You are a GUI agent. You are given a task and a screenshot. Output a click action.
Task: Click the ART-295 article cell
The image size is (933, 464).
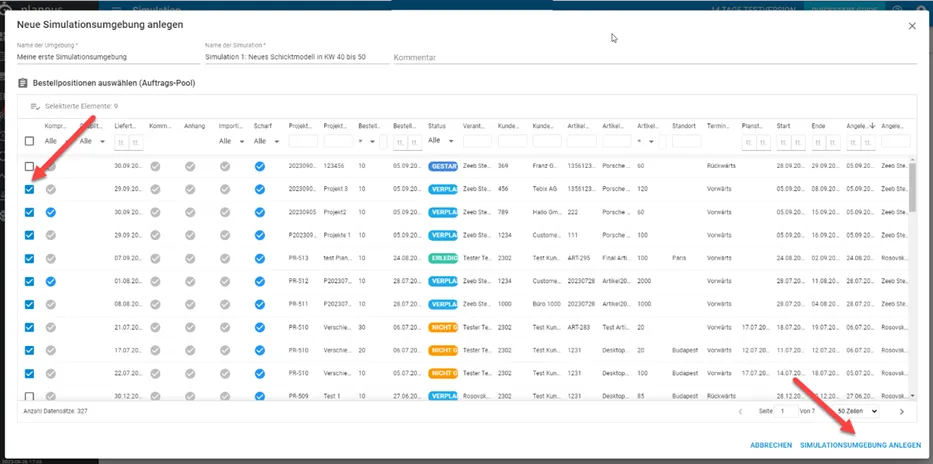[x=579, y=258]
